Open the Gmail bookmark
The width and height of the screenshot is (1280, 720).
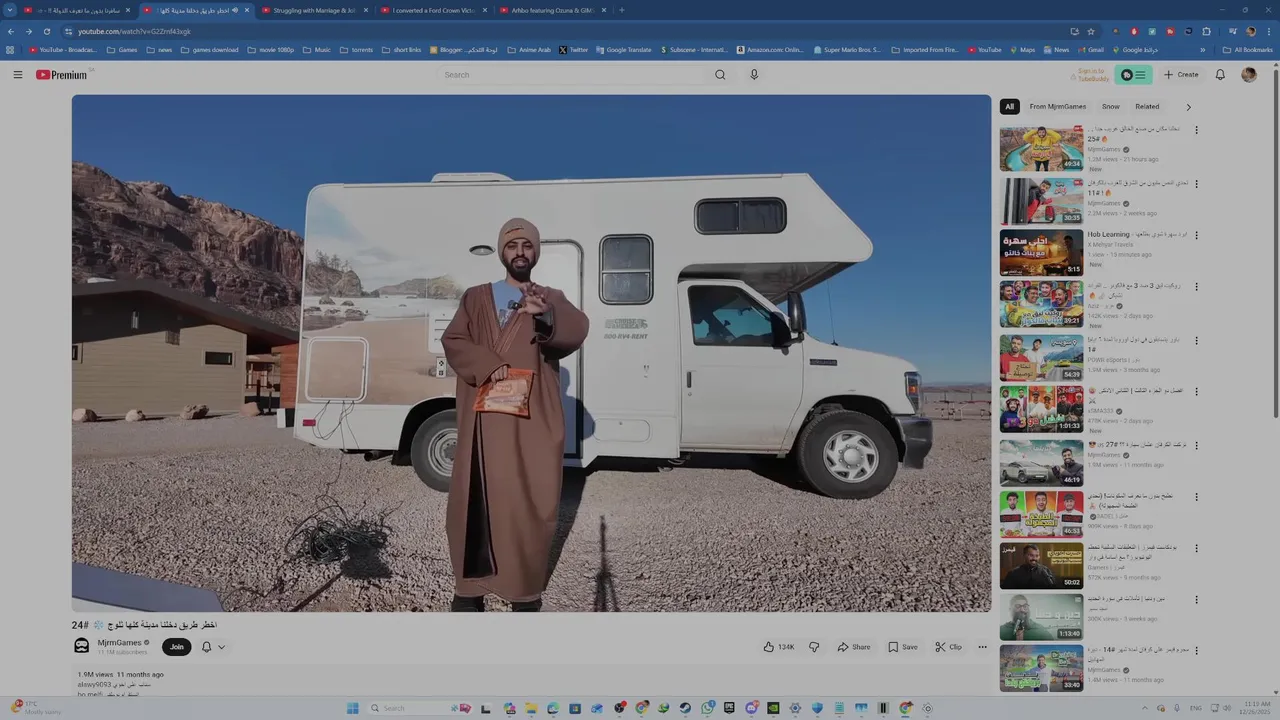click(x=1091, y=49)
